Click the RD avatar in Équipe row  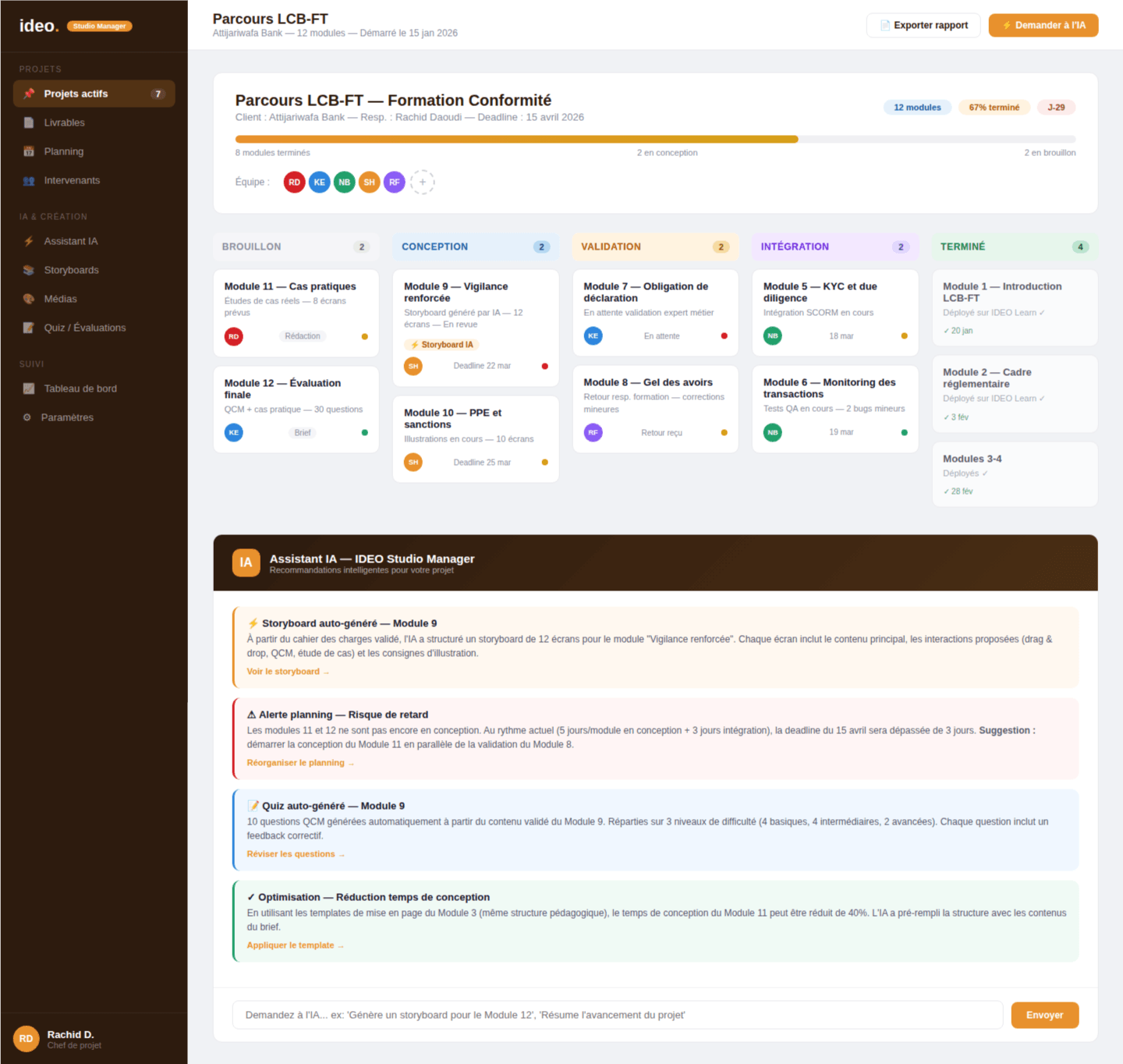point(294,182)
